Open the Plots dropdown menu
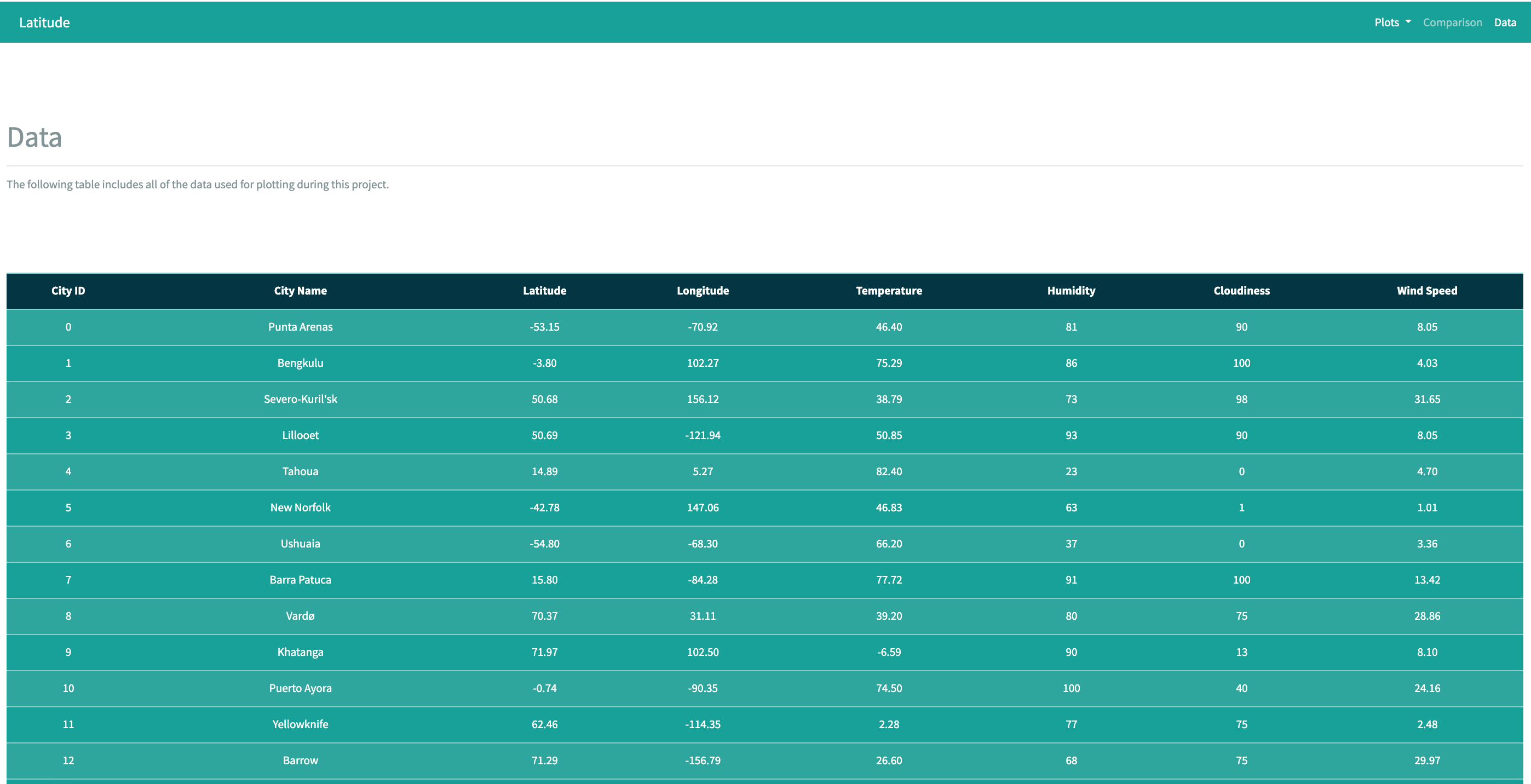 point(1392,22)
